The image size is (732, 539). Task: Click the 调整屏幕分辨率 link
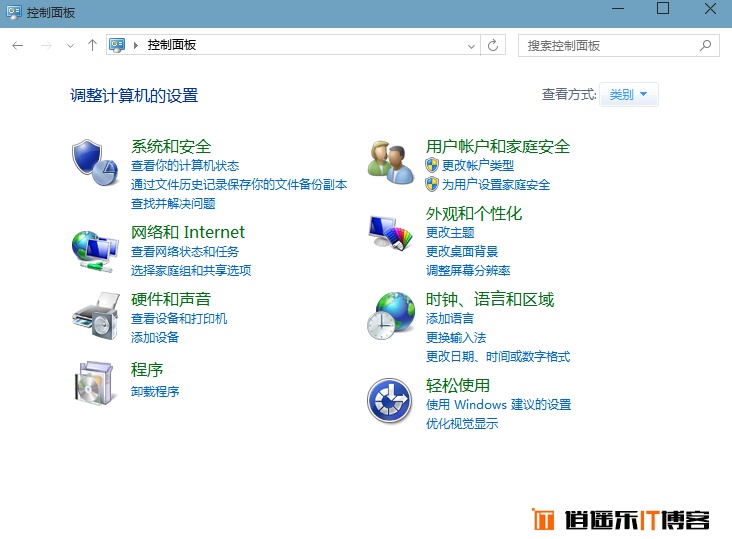pyautogui.click(x=468, y=270)
